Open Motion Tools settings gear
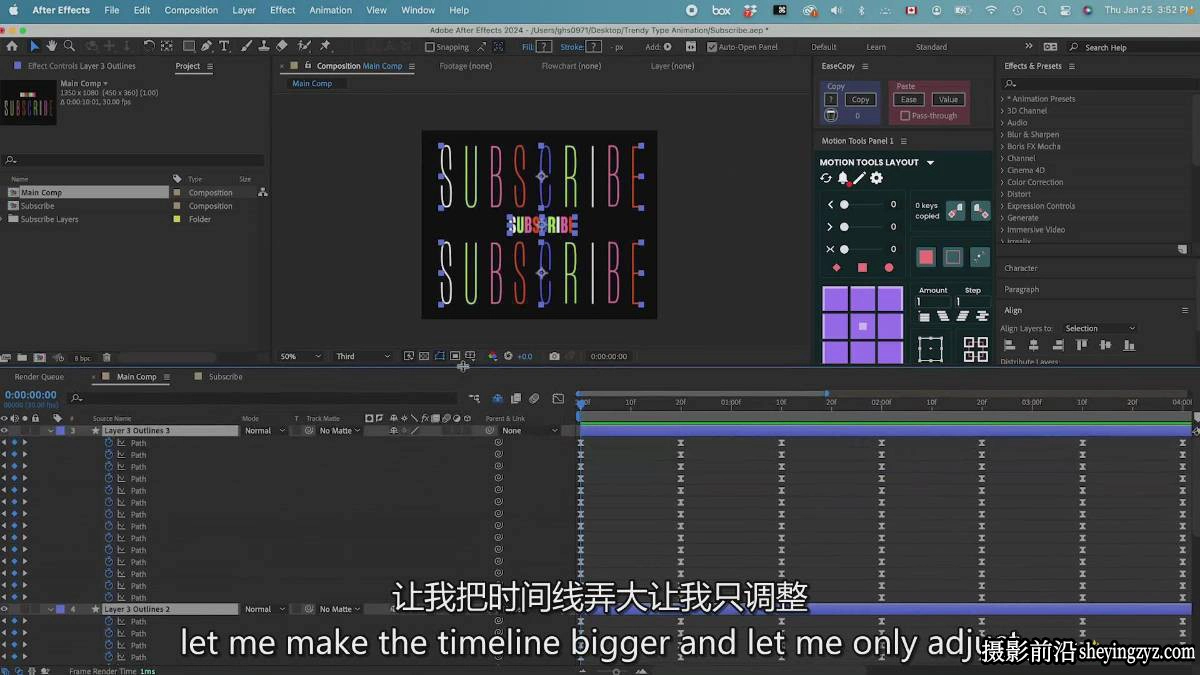The image size is (1200, 675). click(x=876, y=178)
